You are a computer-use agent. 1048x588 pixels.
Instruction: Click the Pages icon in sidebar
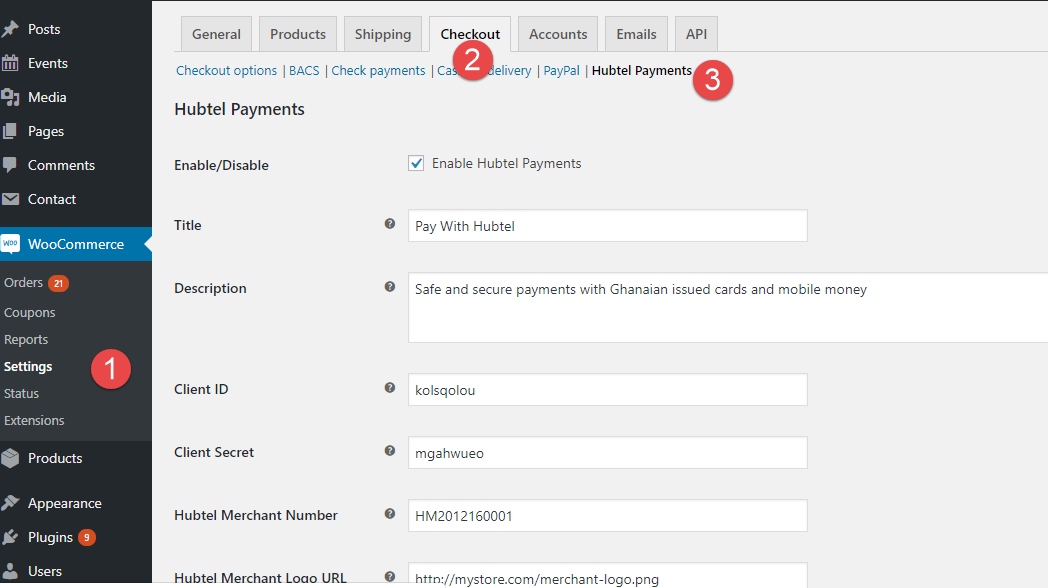click(x=11, y=131)
